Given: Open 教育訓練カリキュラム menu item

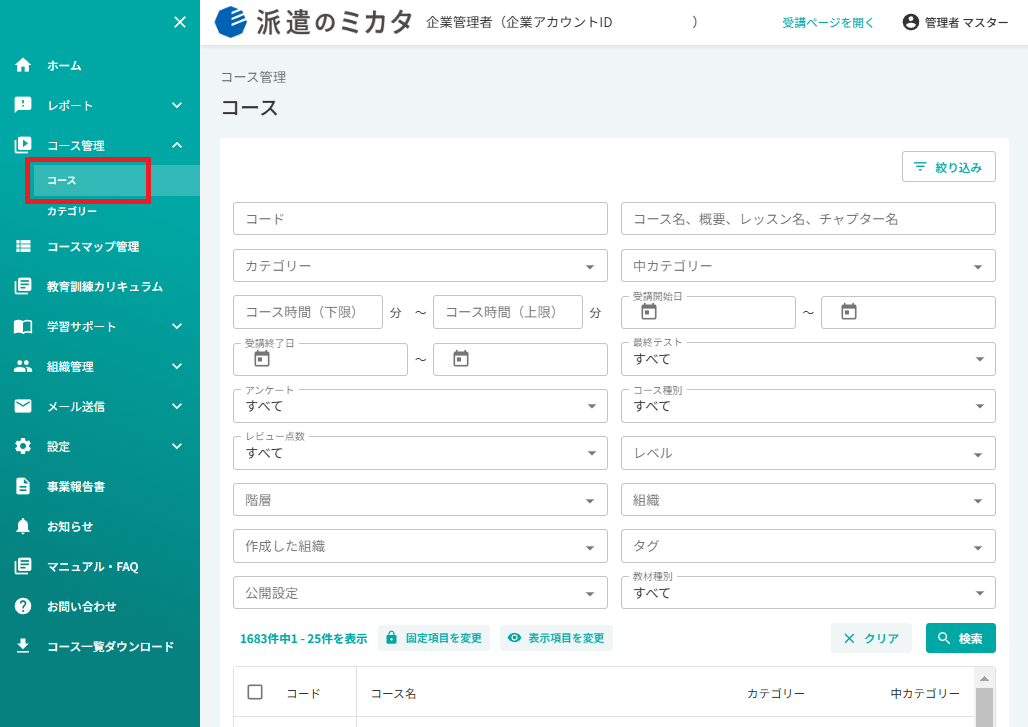Looking at the screenshot, I should [x=105, y=286].
